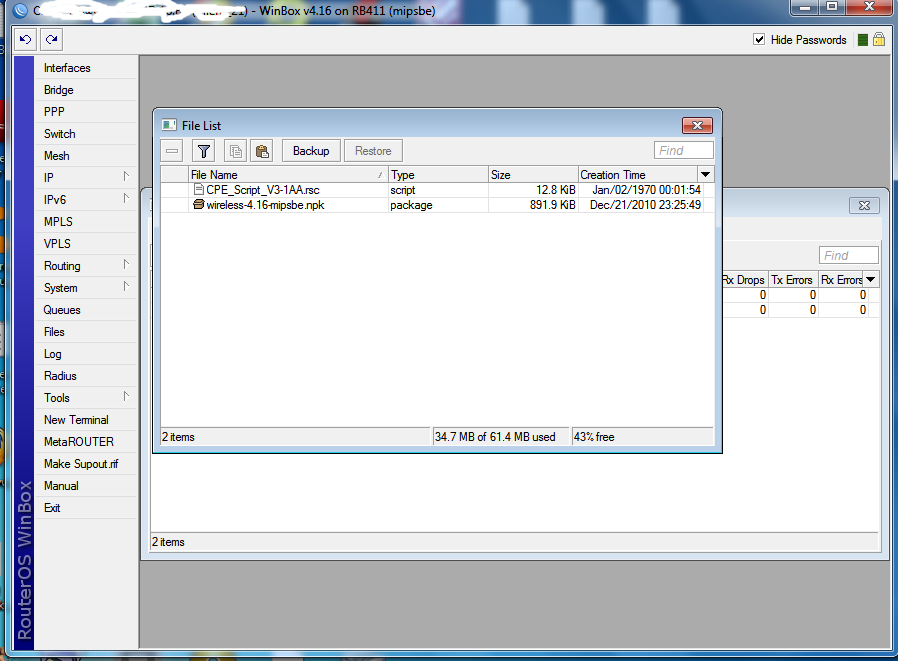Click the Redo arrow in WinBox toolbar

52,40
